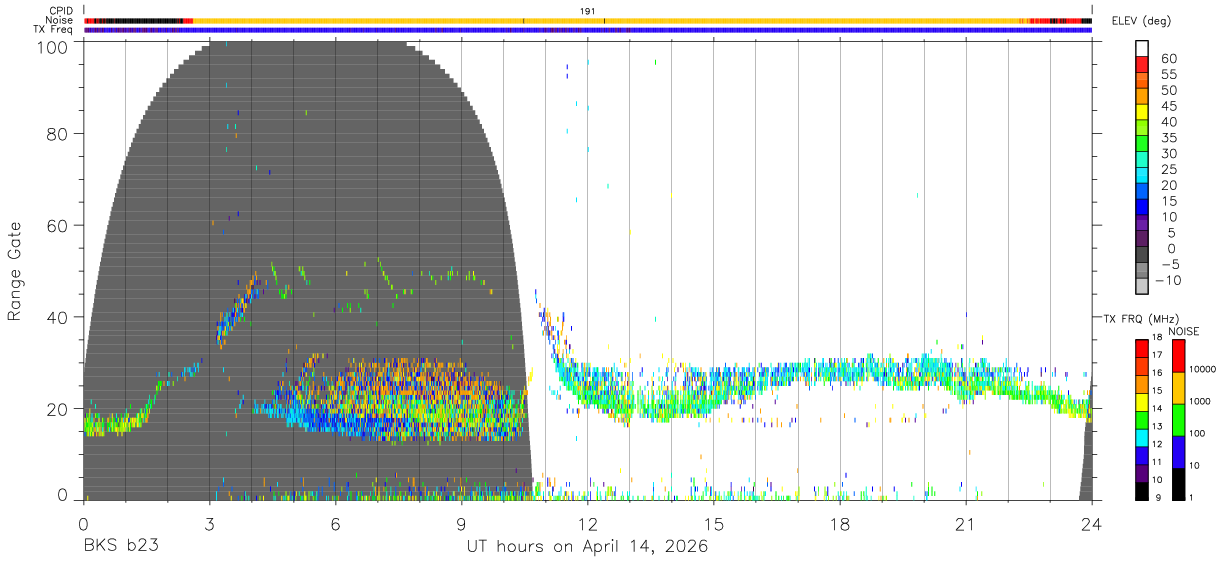Viewport: 1228px width, 567px height.
Task: Select the cyan segment of the TX FRQ bar
Action: (1142, 437)
